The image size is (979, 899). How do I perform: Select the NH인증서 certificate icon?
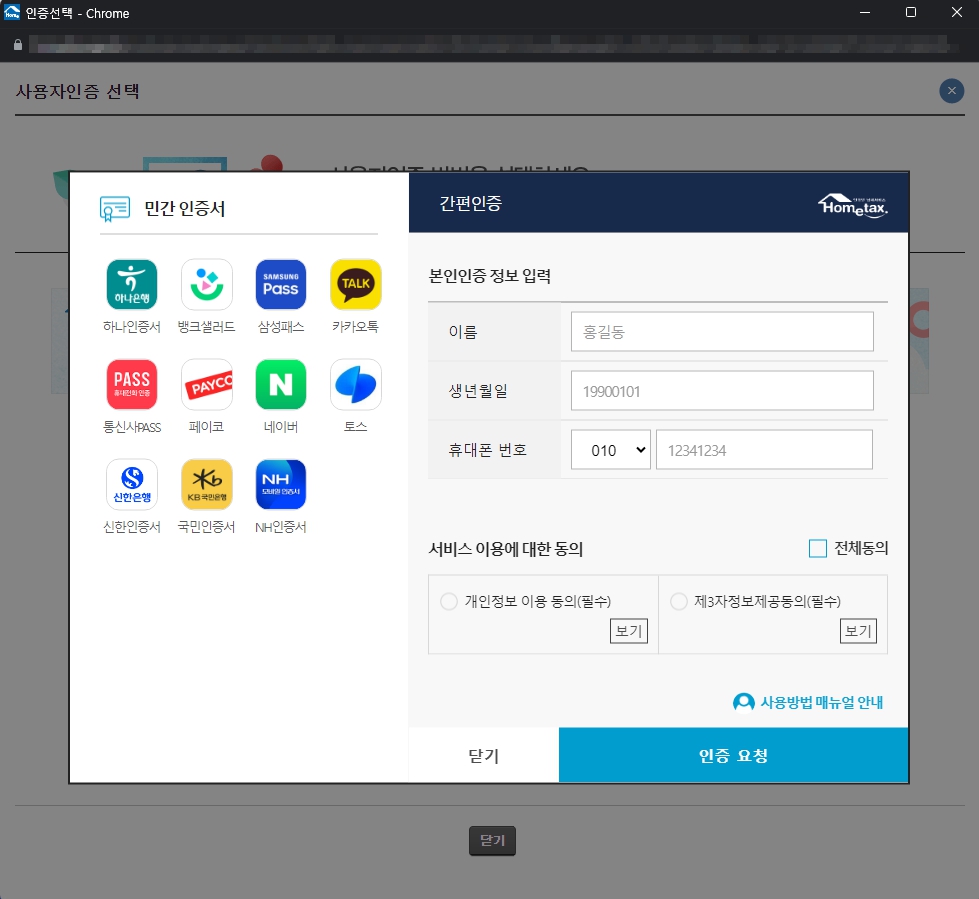coord(281,484)
